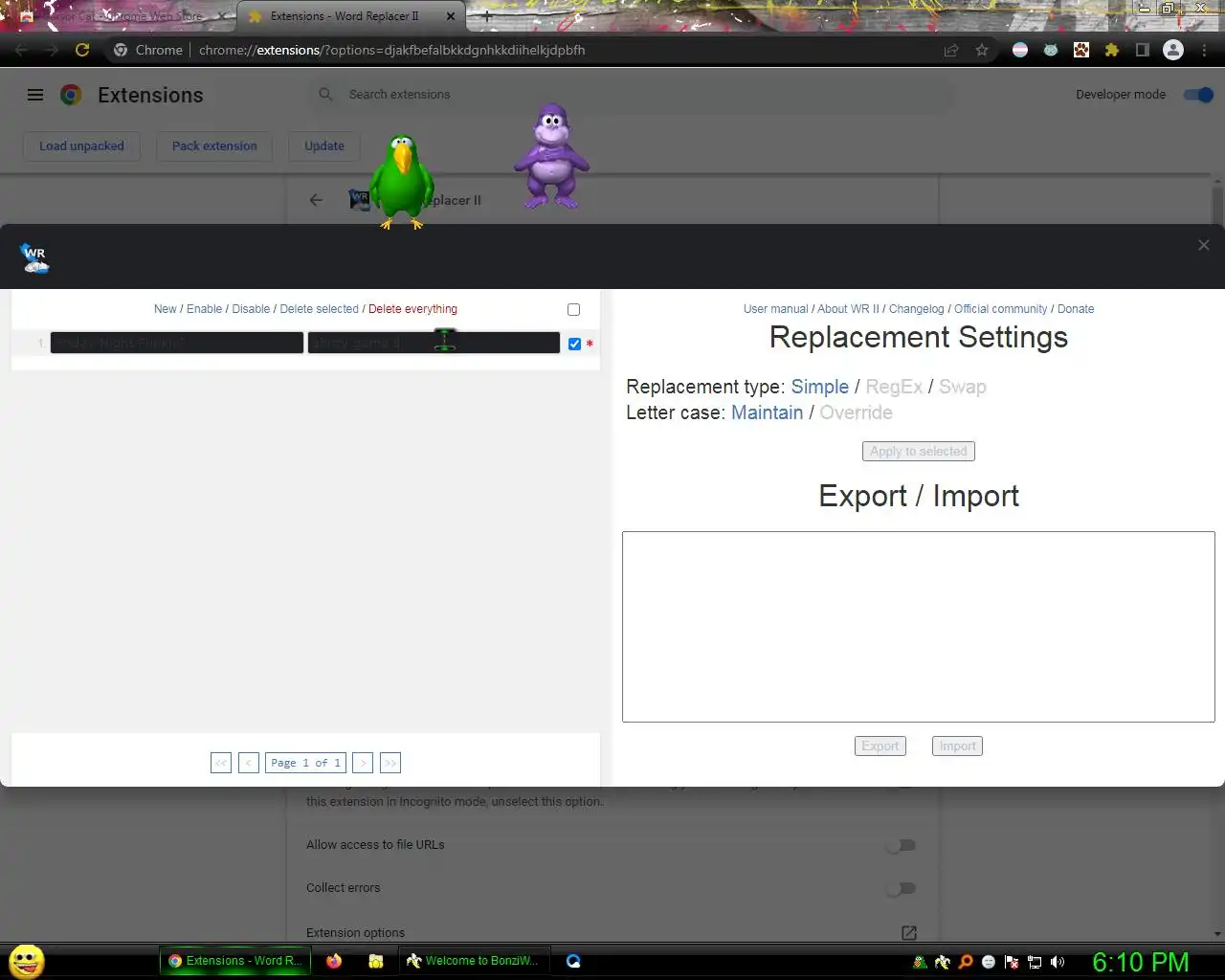Reload the page with the refresh icon
The height and width of the screenshot is (980, 1225).
tap(82, 50)
